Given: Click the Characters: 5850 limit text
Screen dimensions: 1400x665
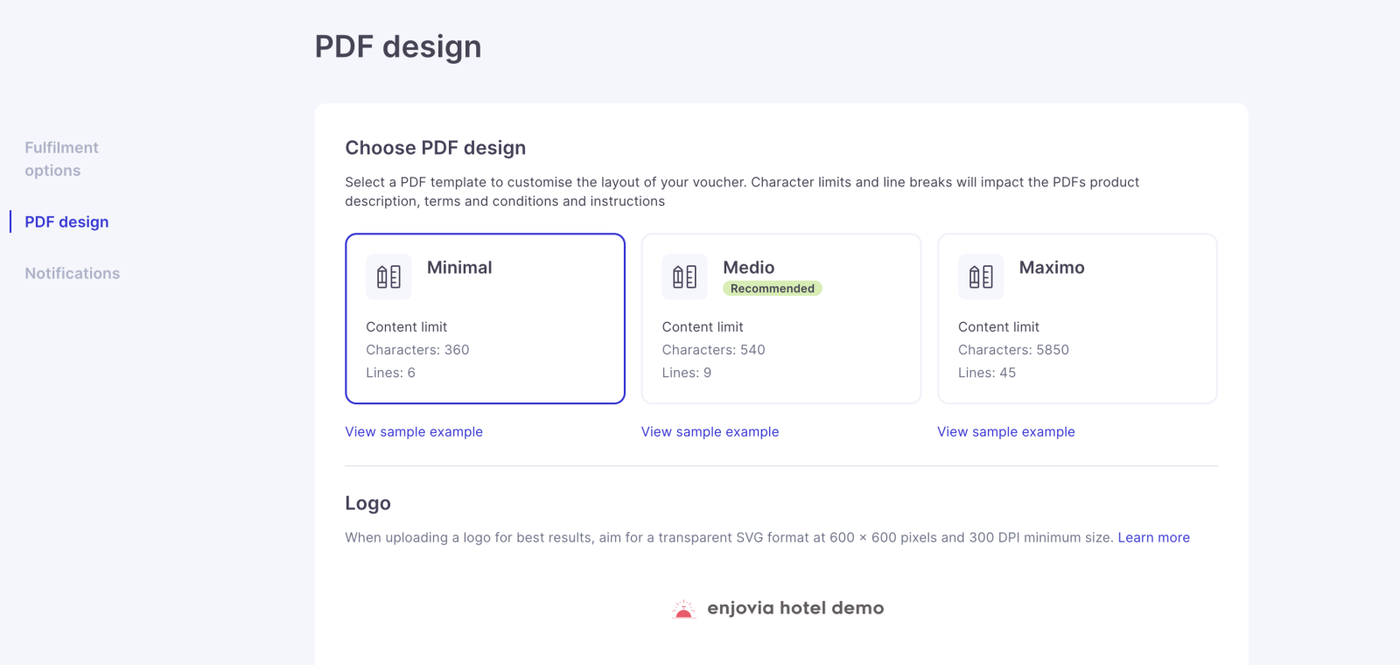Looking at the screenshot, I should pyautogui.click(x=1013, y=350).
